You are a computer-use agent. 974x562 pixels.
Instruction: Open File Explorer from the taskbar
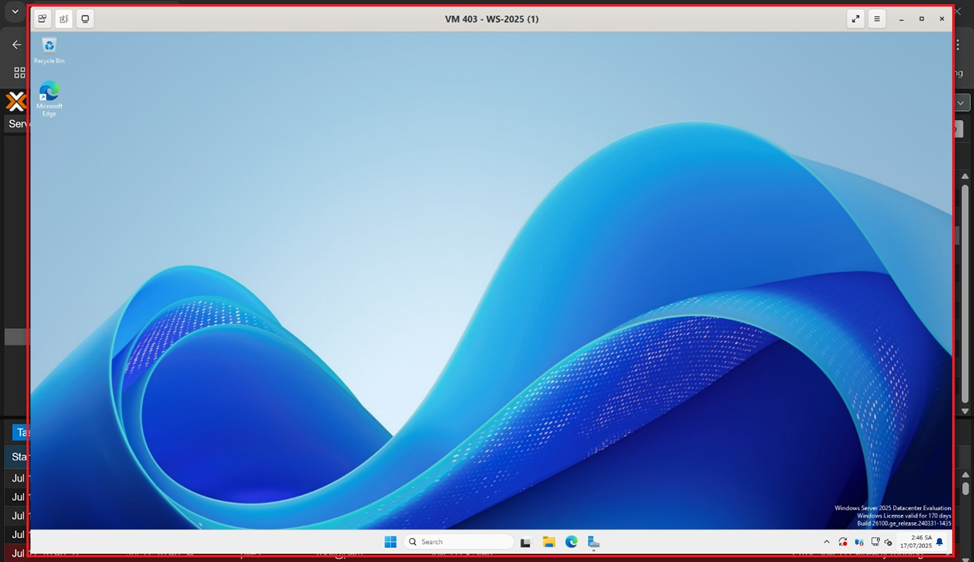pyautogui.click(x=549, y=542)
